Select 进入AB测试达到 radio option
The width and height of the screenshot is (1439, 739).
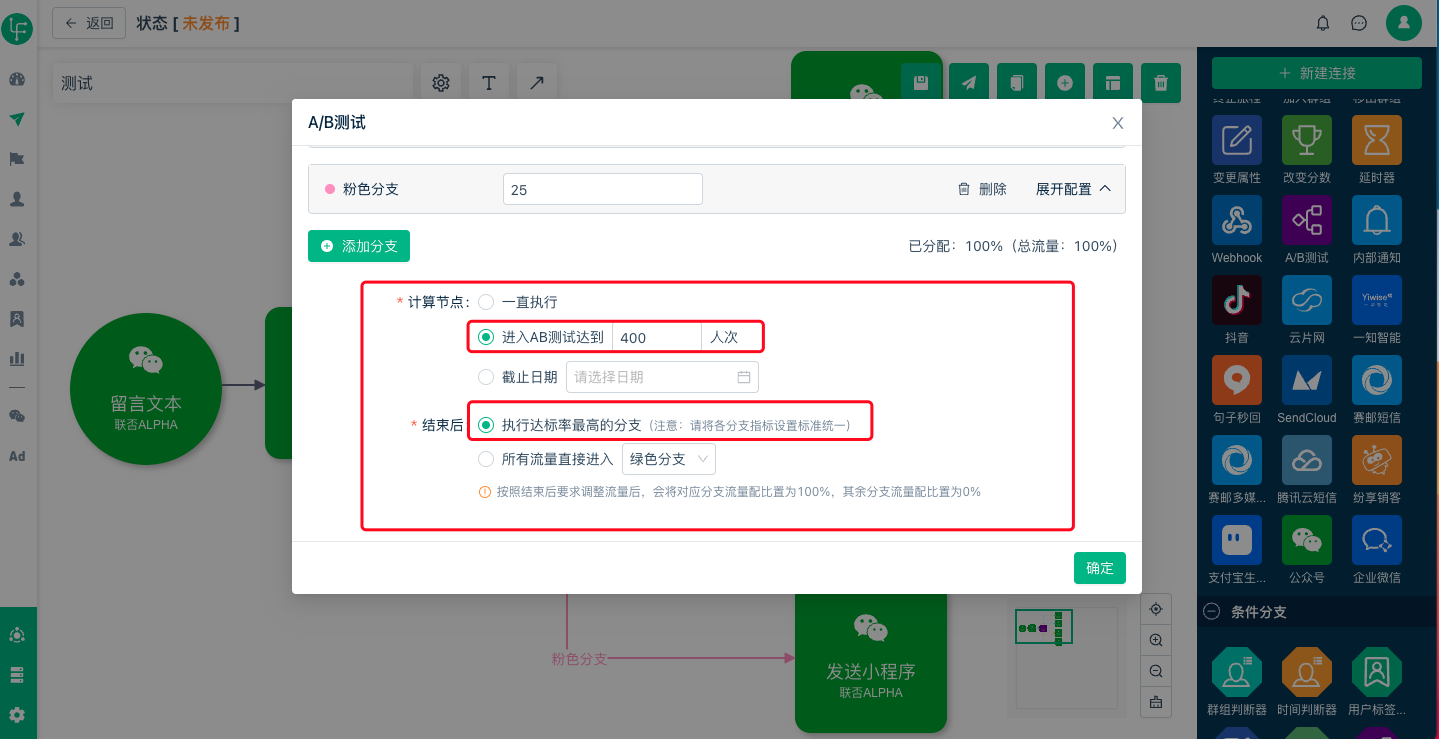click(486, 337)
